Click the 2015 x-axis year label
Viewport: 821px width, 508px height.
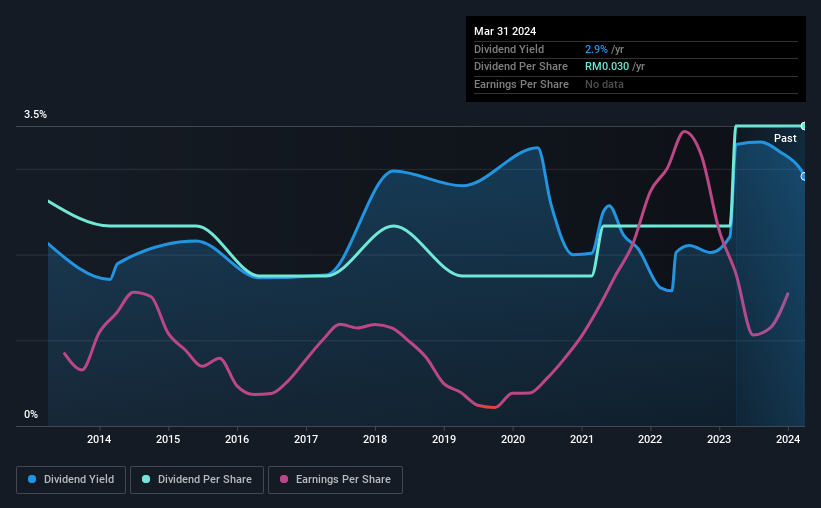coord(168,439)
